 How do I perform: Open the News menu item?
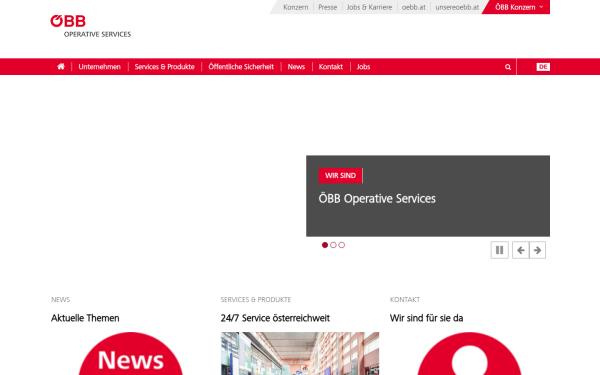pyautogui.click(x=296, y=67)
